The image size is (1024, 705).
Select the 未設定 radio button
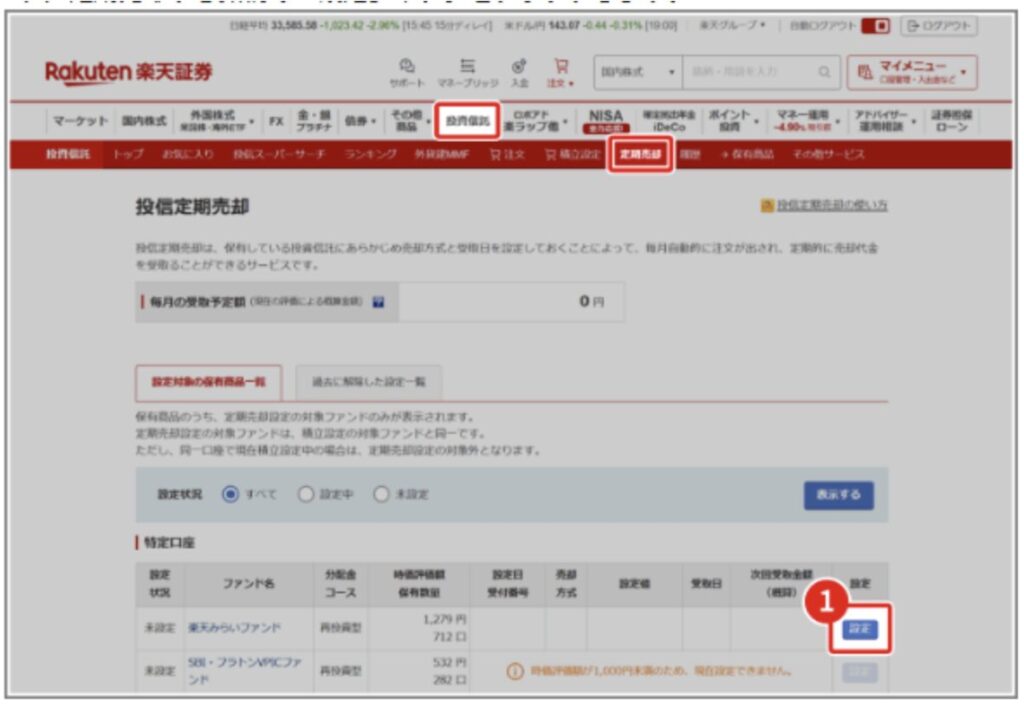click(x=380, y=494)
